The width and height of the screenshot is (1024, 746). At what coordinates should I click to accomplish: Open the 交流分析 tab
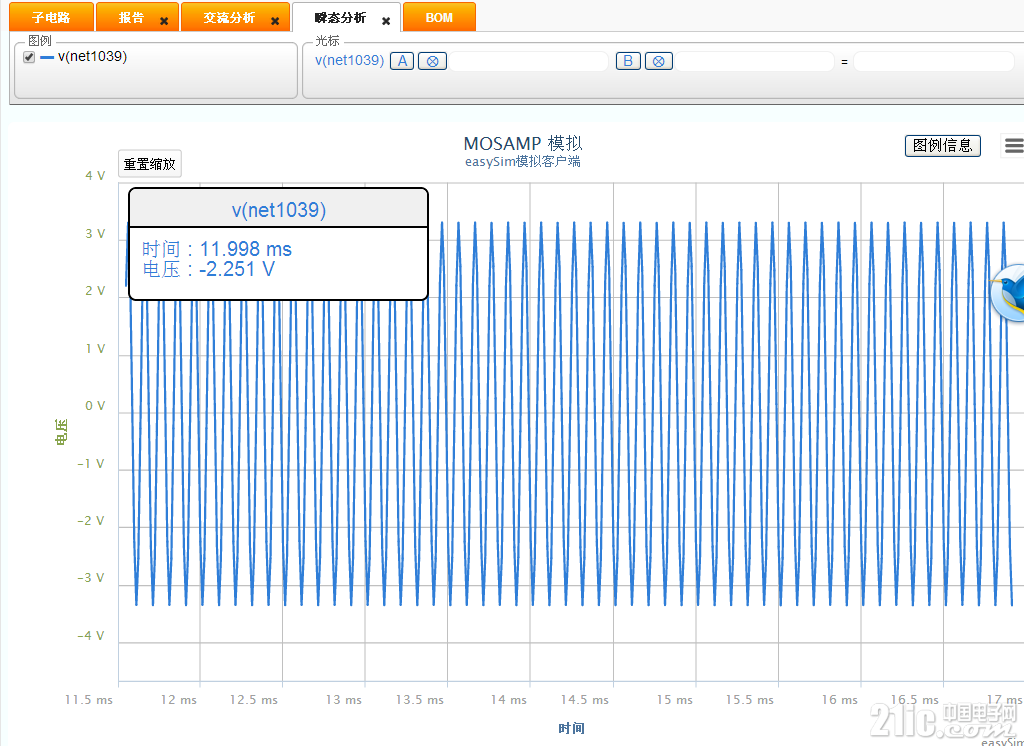coord(229,18)
